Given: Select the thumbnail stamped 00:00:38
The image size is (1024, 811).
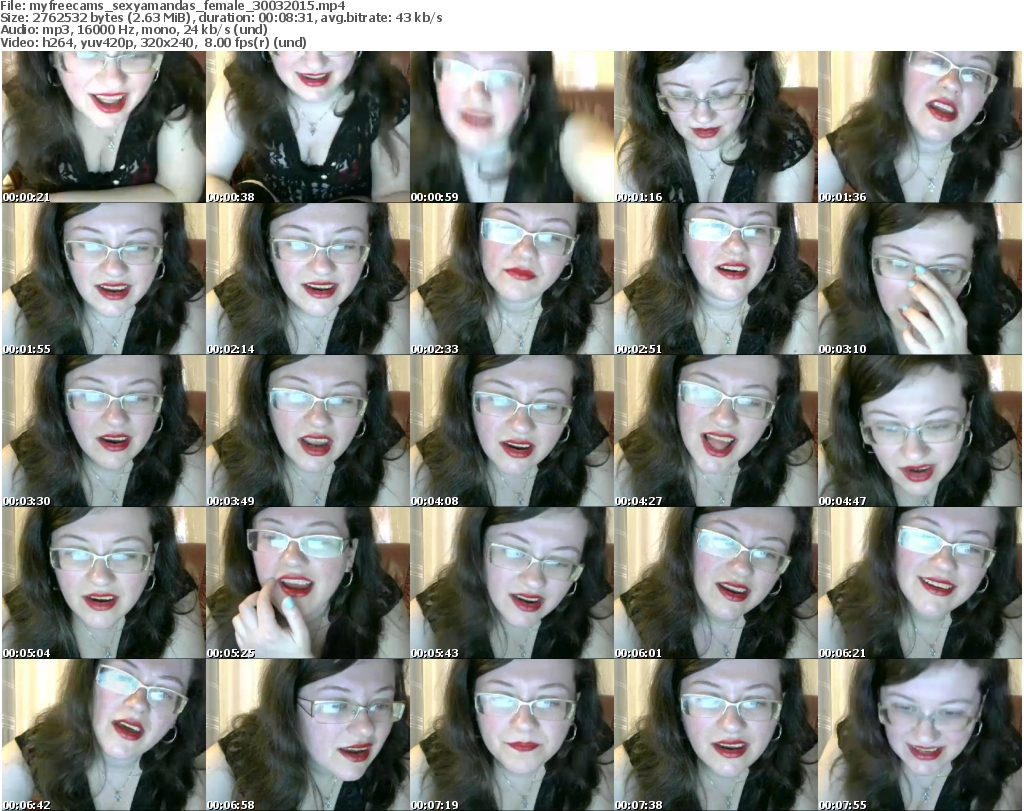Looking at the screenshot, I should (308, 127).
